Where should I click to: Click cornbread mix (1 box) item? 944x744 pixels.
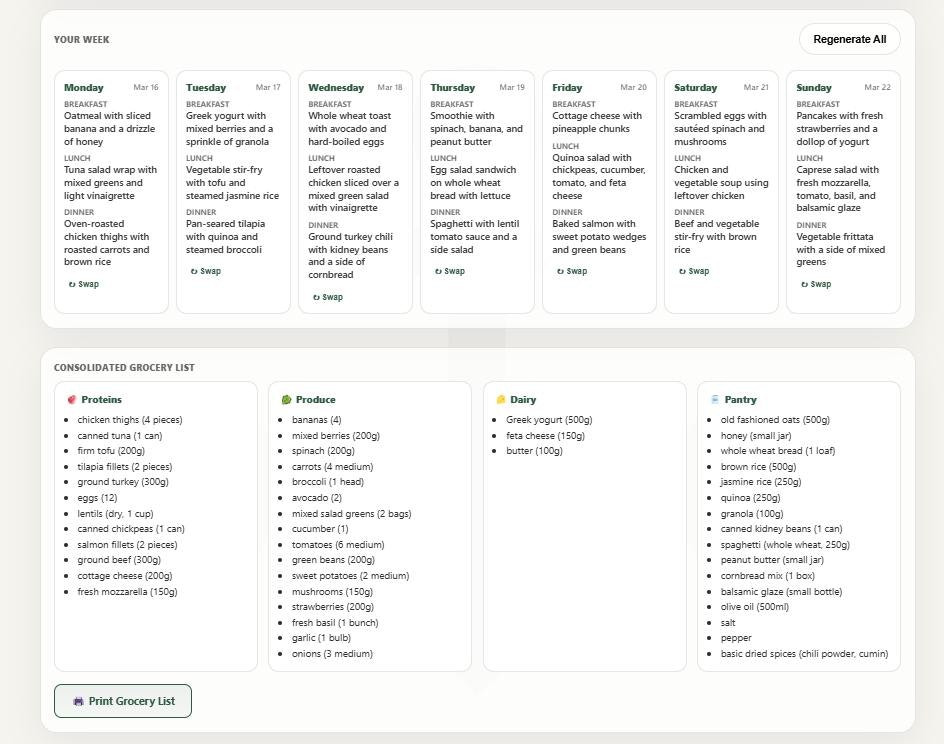768,576
